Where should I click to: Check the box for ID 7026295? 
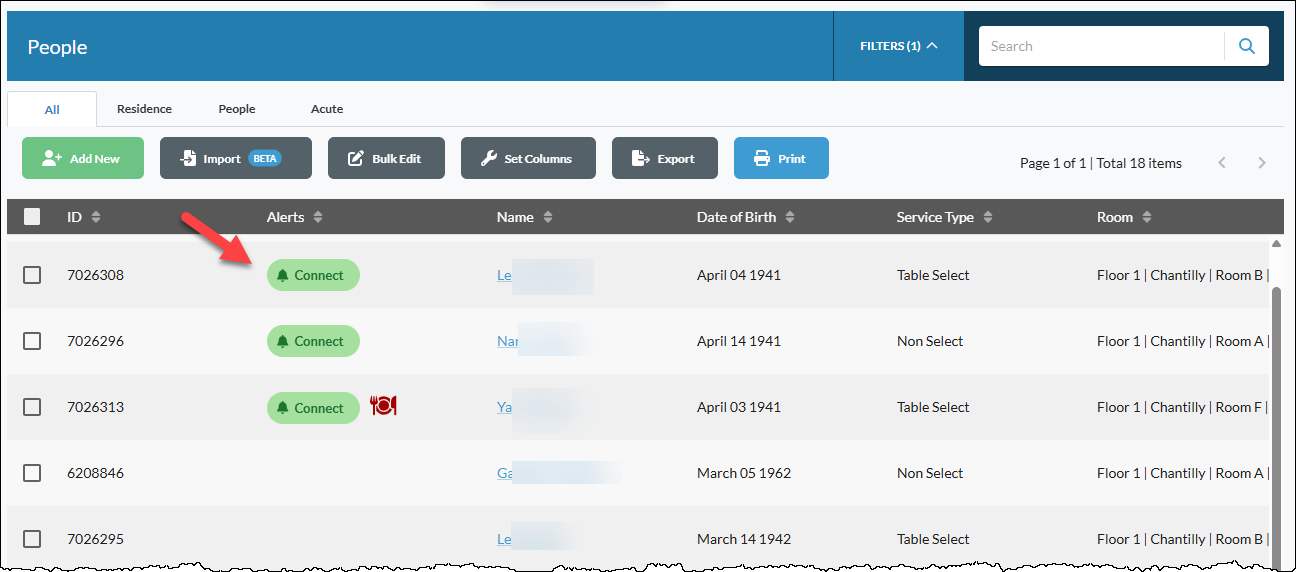point(32,539)
